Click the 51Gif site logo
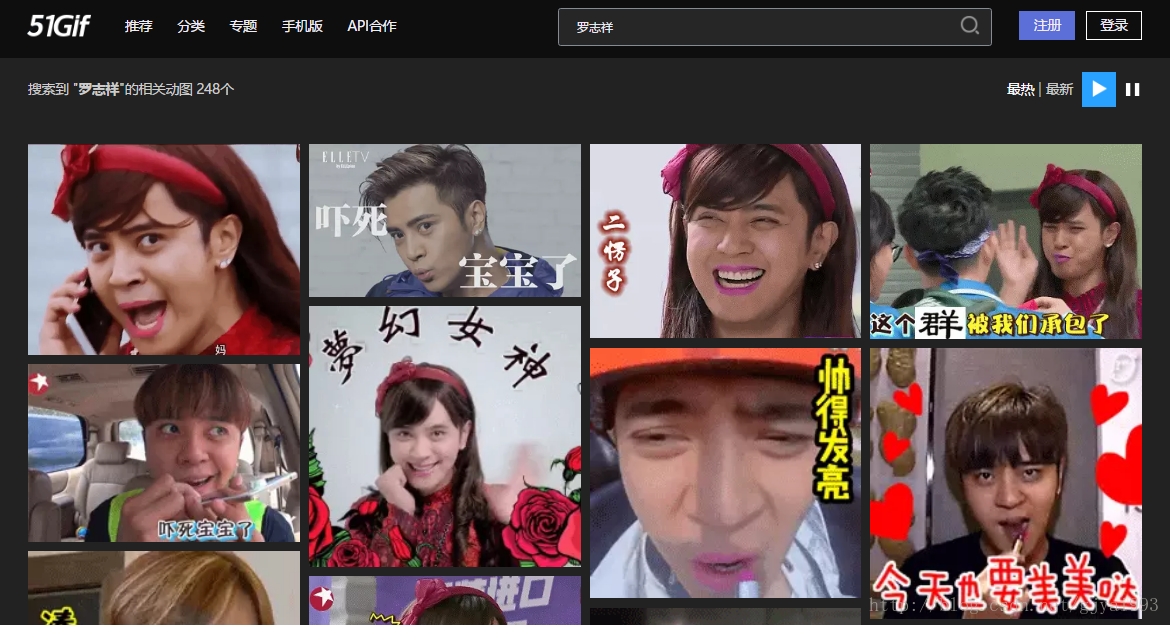Viewport: 1170px width, 625px height. click(59, 26)
